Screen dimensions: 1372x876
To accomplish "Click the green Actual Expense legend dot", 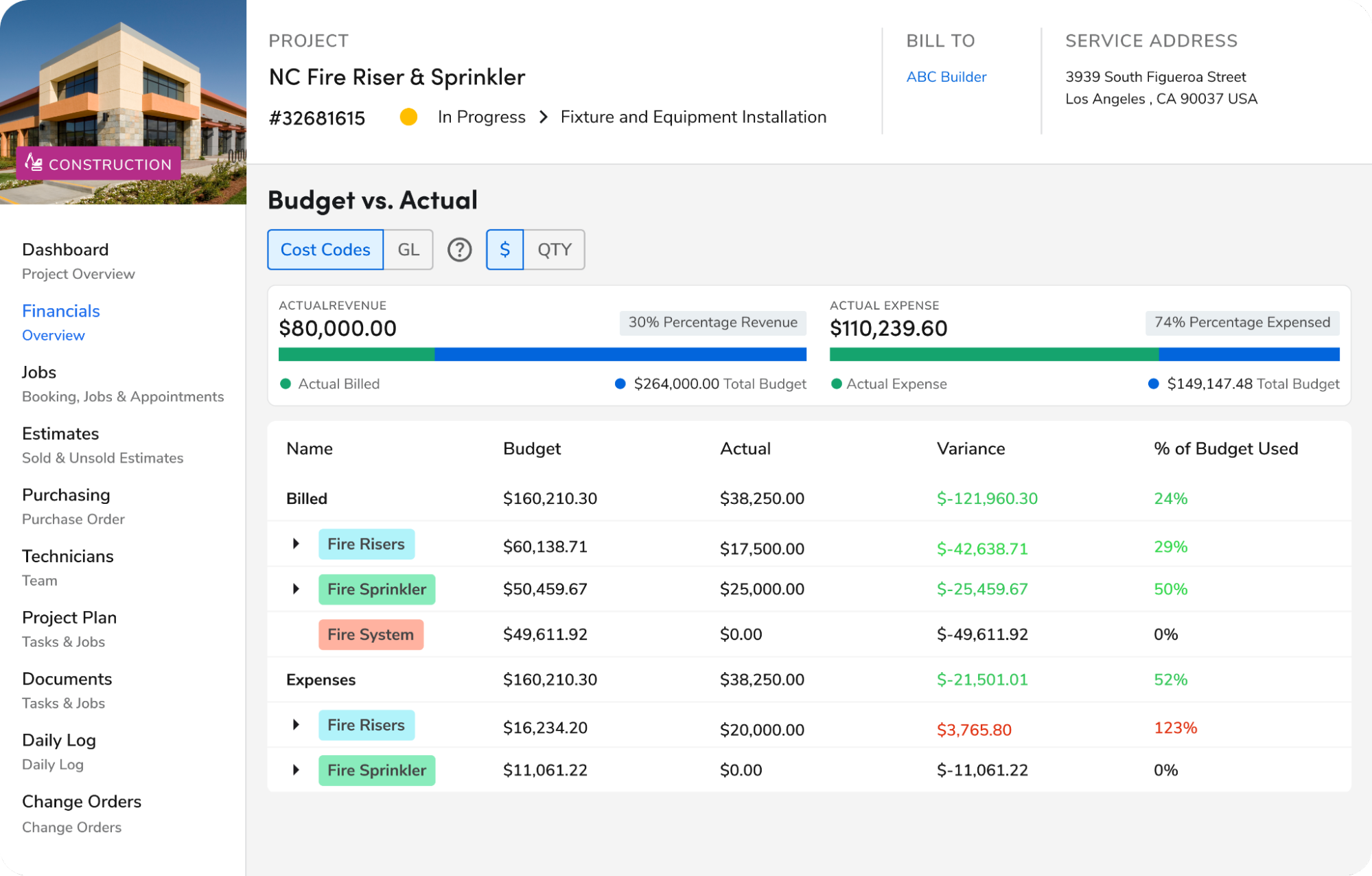I will (x=836, y=384).
